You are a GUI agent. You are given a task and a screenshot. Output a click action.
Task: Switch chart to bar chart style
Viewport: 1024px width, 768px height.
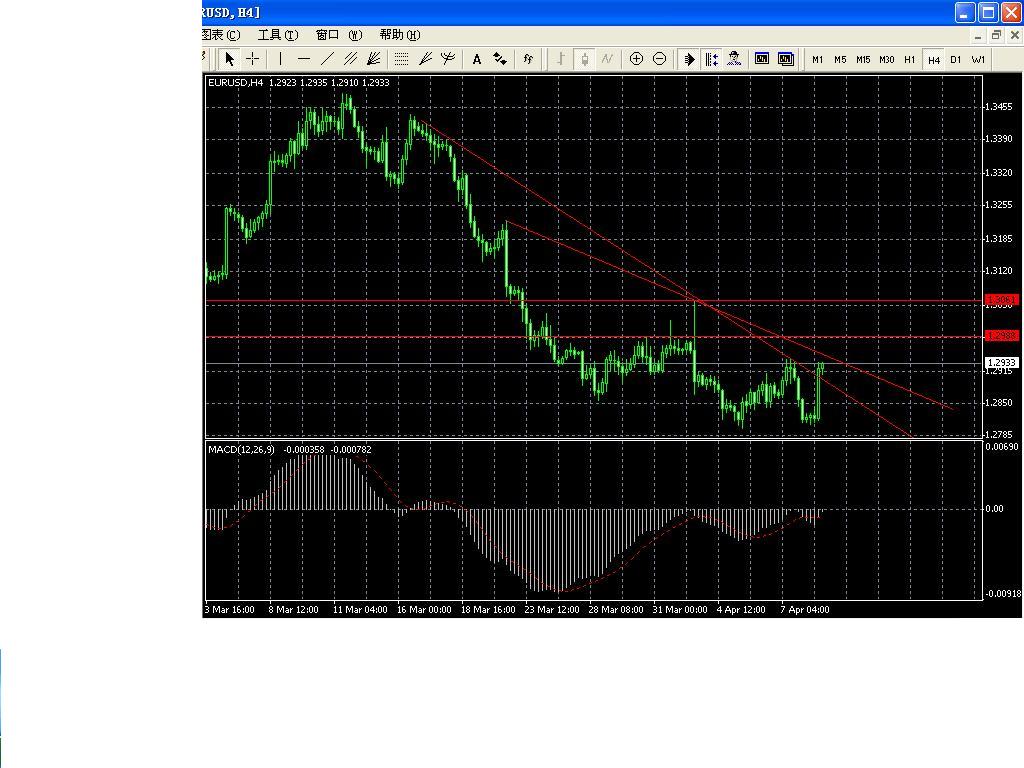[560, 59]
